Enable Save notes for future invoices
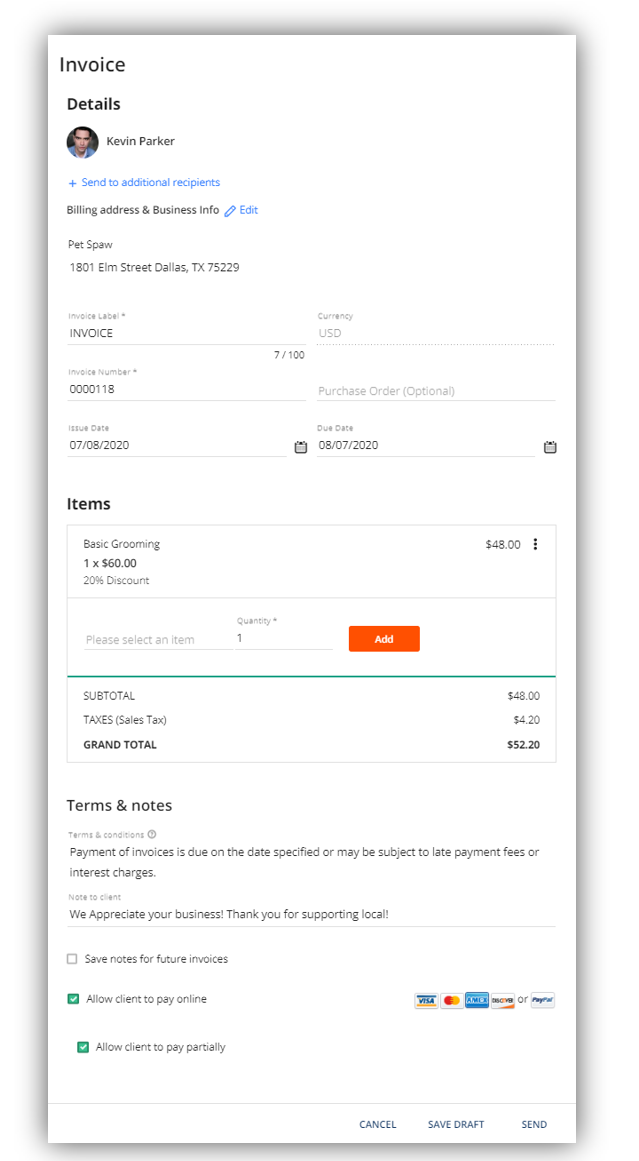 tap(72, 959)
